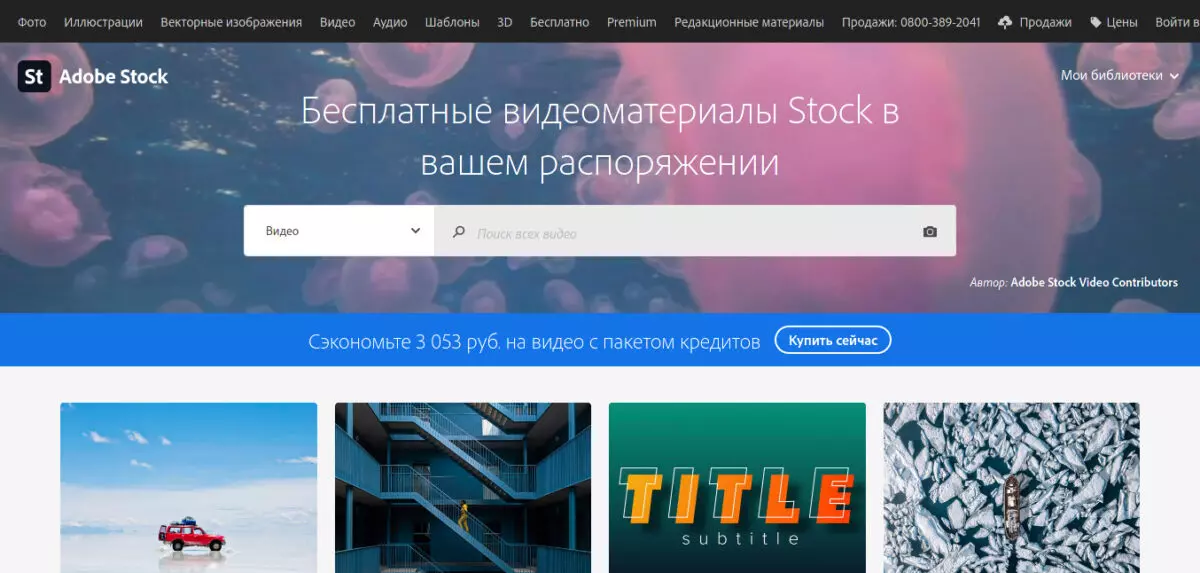Open the 3D section
This screenshot has height=573, width=1200.
tap(505, 22)
